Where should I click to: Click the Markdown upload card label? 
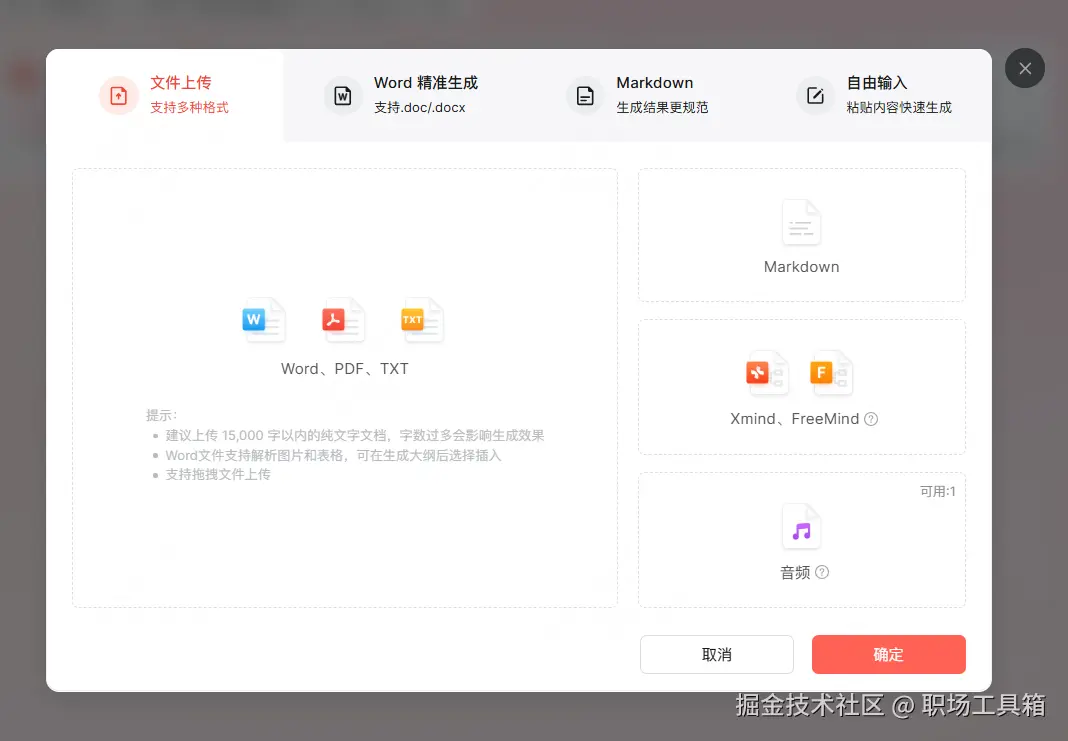[802, 267]
